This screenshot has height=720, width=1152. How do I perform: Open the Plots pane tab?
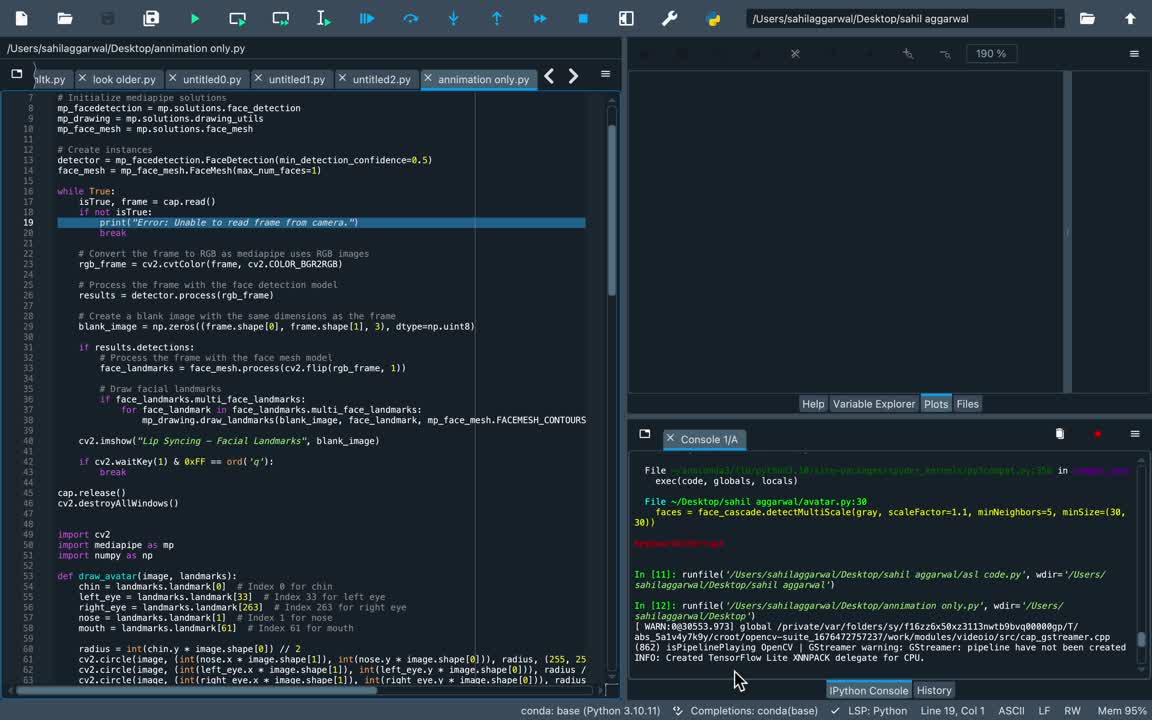click(936, 404)
